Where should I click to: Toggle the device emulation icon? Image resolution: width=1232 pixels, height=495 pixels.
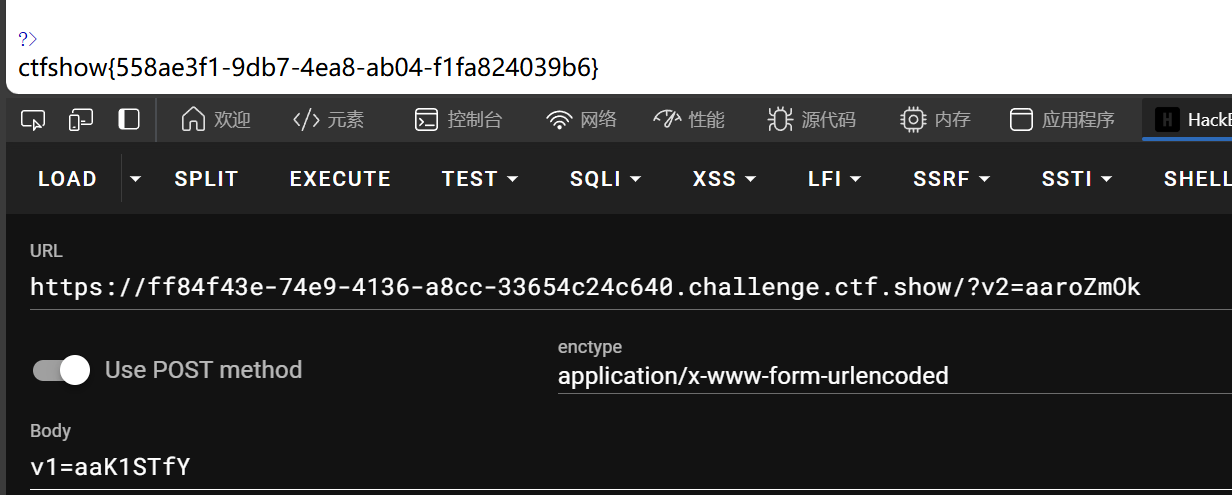[81, 120]
